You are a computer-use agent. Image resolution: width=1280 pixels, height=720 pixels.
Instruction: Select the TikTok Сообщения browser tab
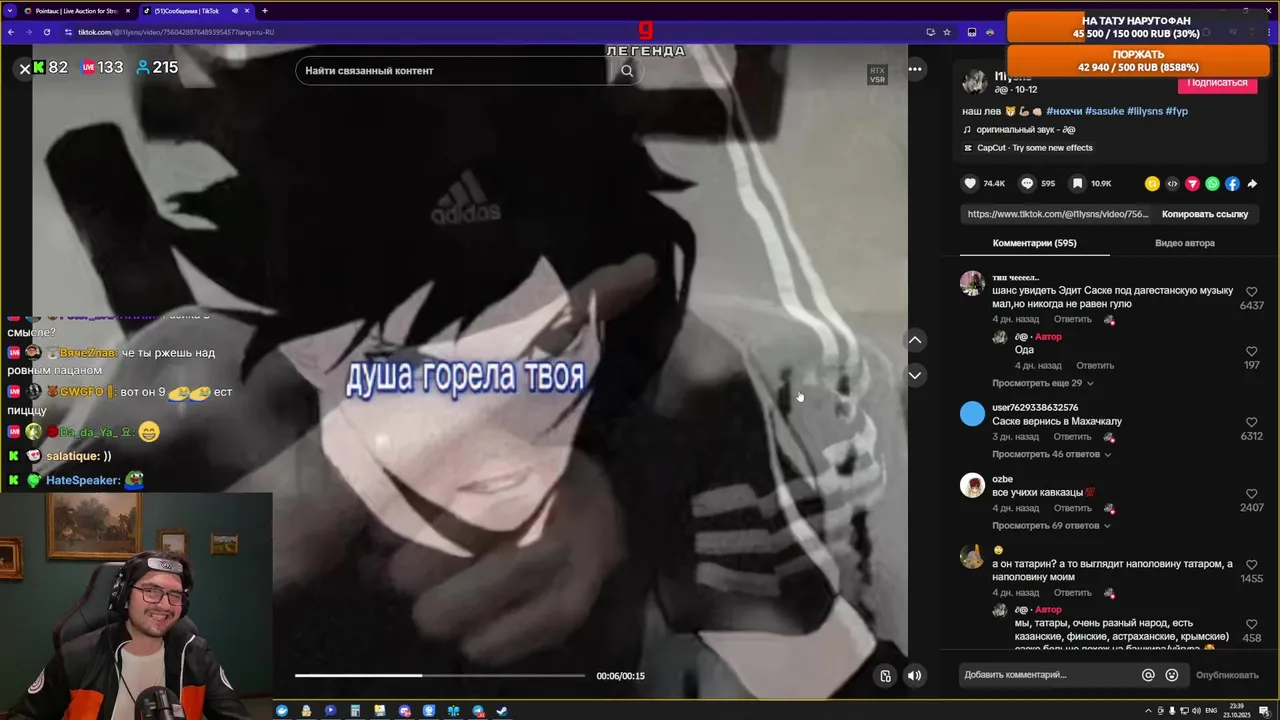pyautogui.click(x=196, y=11)
